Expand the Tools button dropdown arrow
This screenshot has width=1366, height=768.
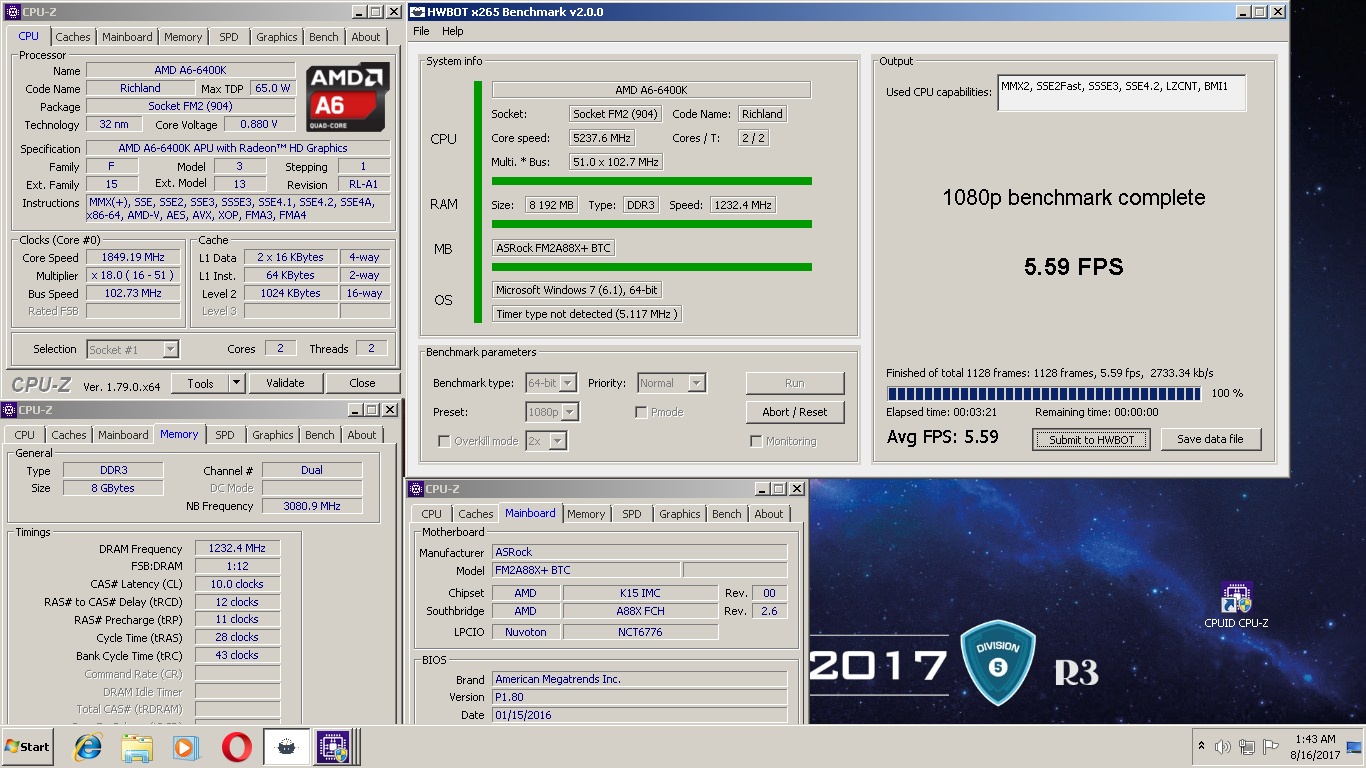pyautogui.click(x=236, y=383)
